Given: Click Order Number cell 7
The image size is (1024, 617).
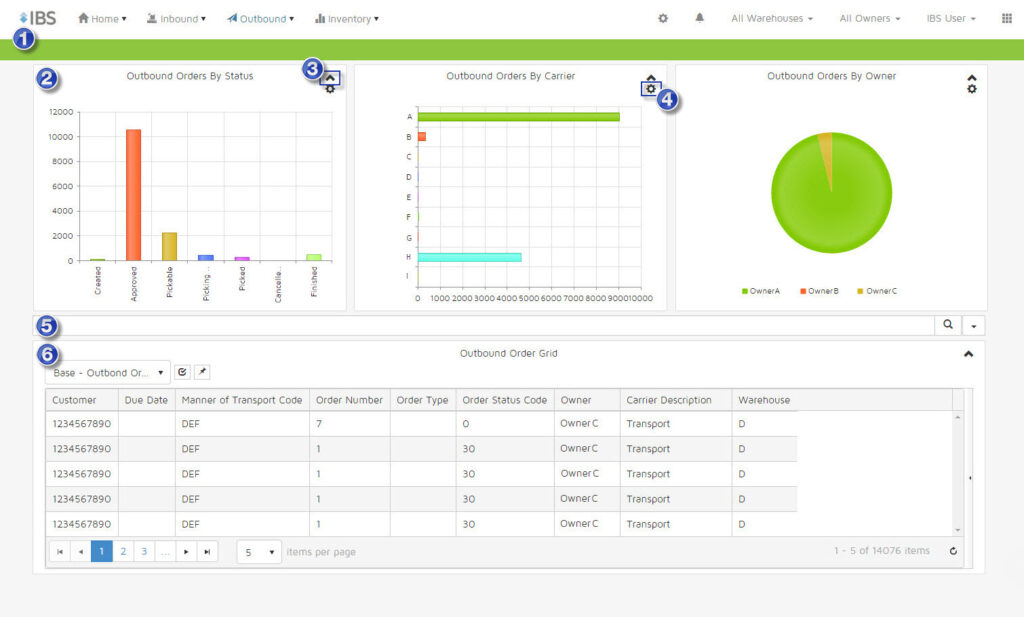Looking at the screenshot, I should coord(349,424).
